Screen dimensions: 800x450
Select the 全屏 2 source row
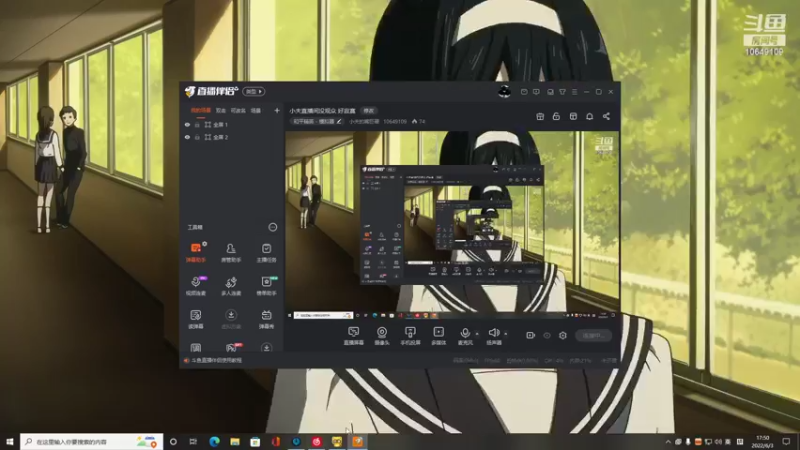(232, 137)
